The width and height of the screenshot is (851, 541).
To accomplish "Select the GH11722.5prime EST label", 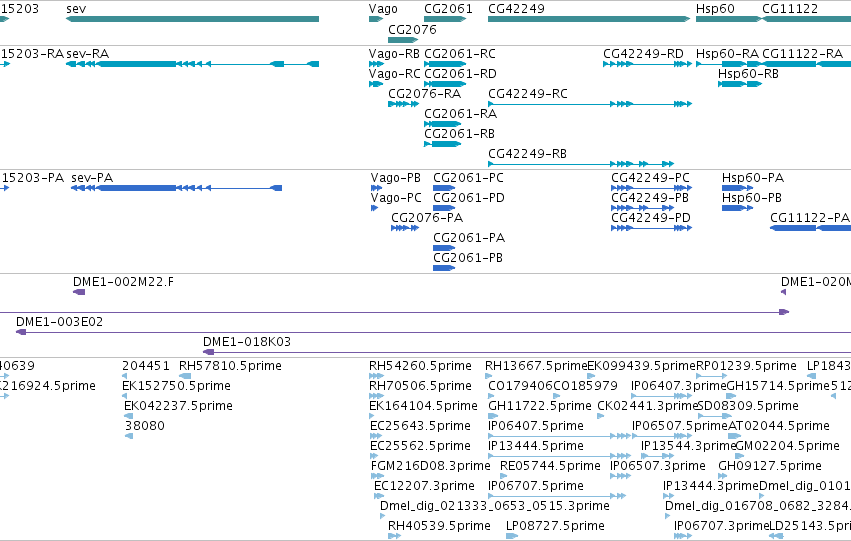I will pyautogui.click(x=539, y=406).
